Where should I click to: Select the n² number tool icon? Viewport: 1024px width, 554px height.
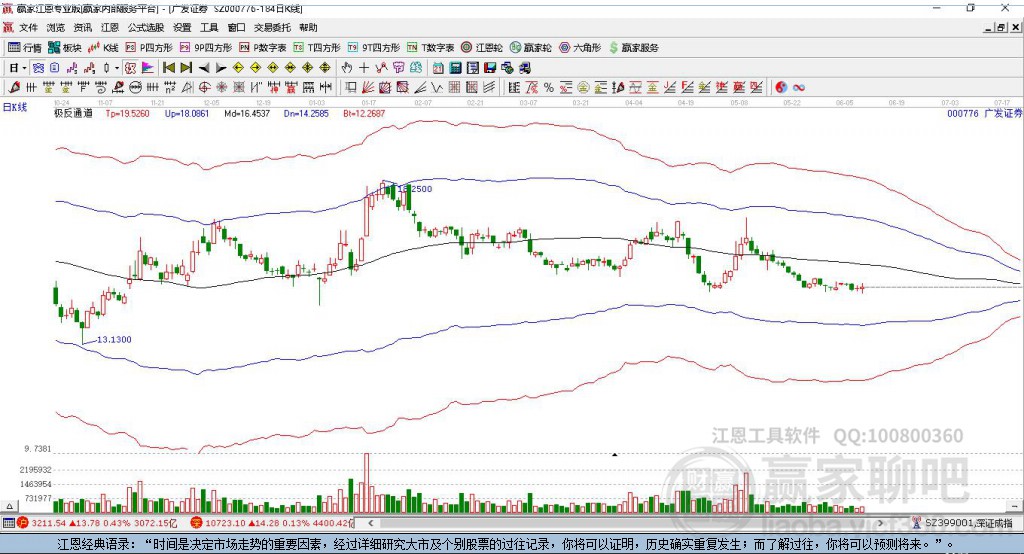click(x=170, y=87)
